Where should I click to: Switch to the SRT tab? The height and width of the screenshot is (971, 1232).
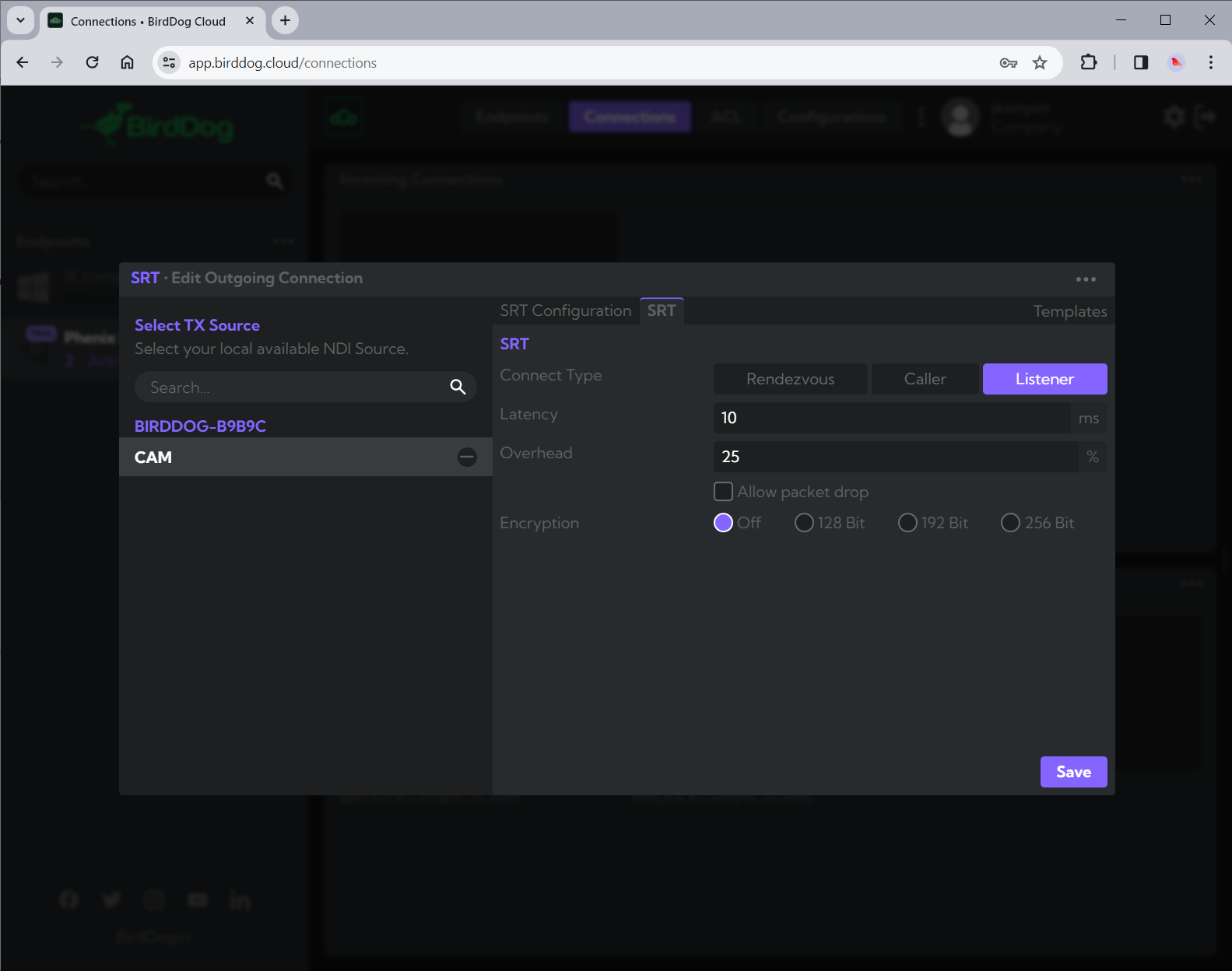point(662,310)
